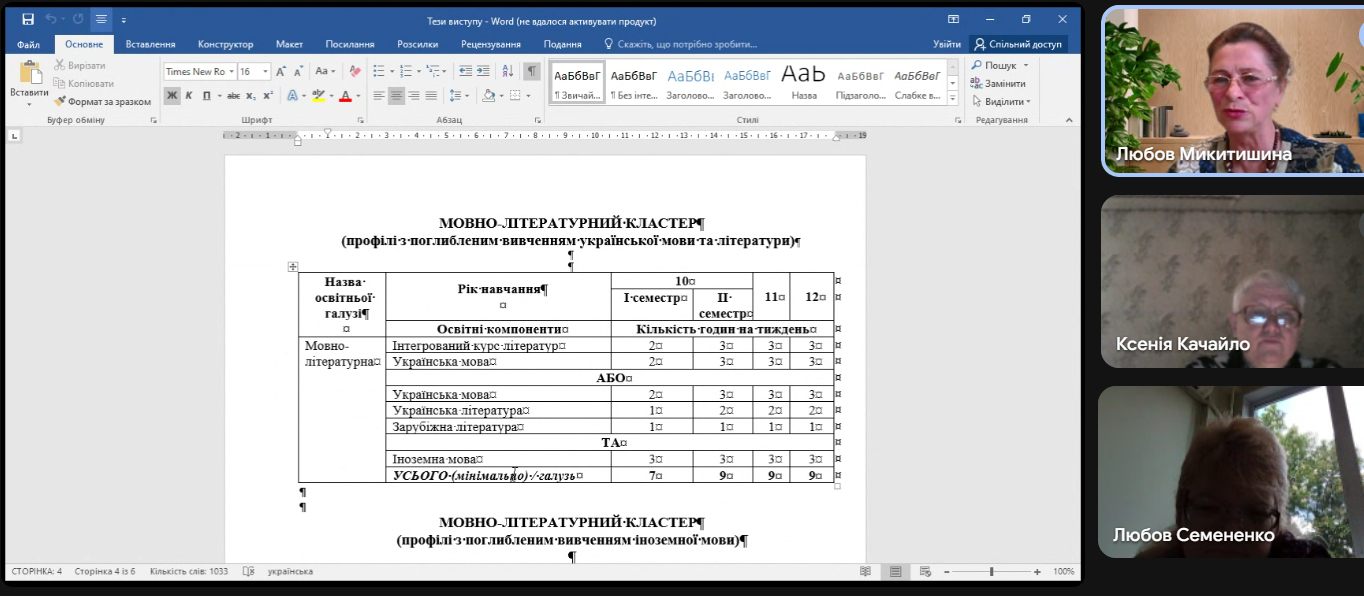
Task: Click the Спільний доступ button
Action: [1018, 44]
